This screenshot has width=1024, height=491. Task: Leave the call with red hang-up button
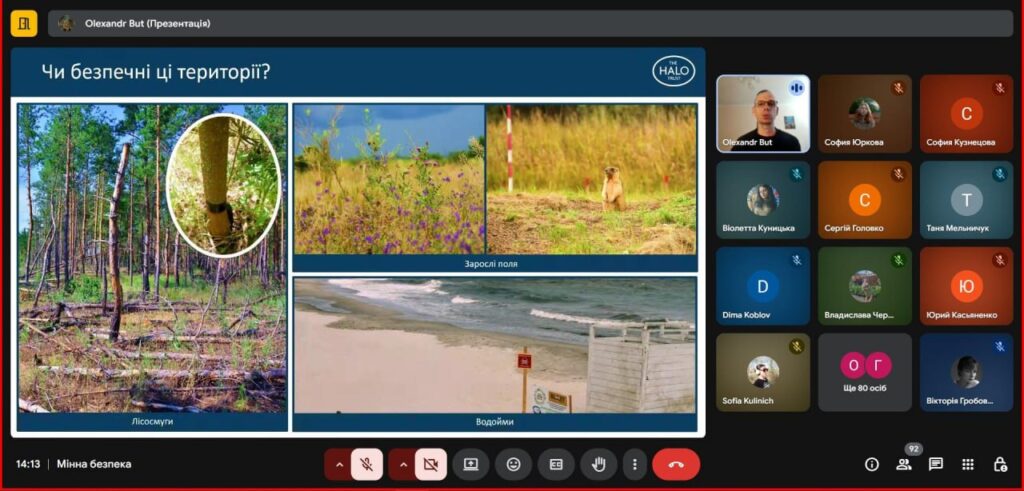(x=676, y=464)
